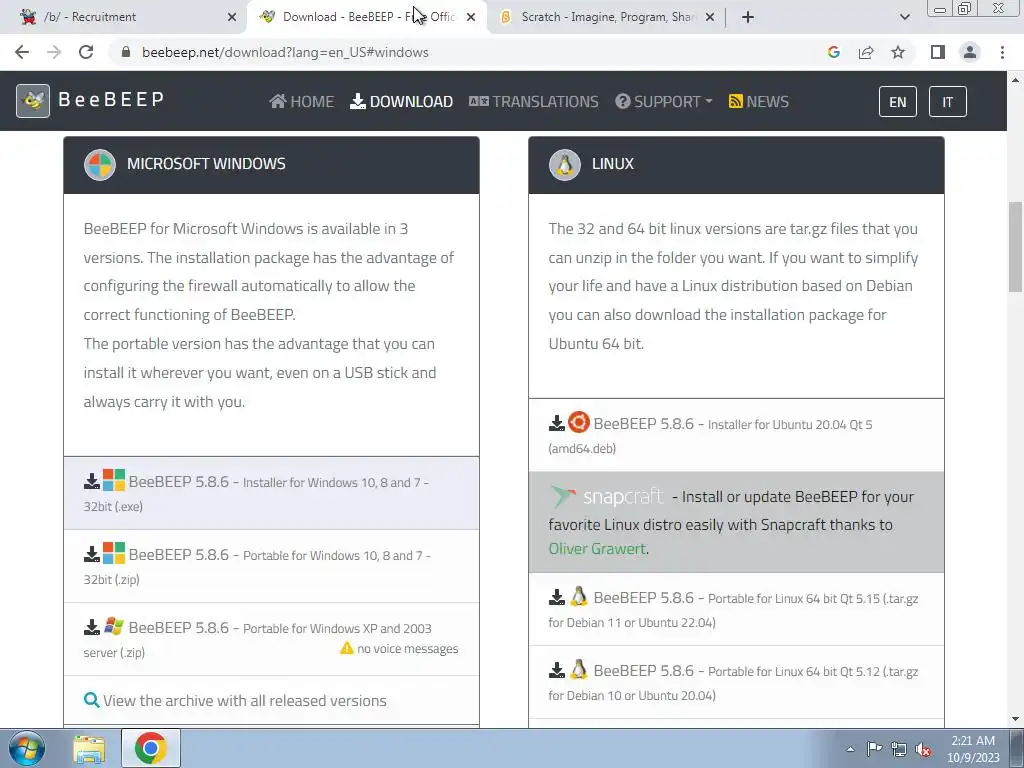The width and height of the screenshot is (1024, 768).
Task: Bookmark this page with the star icon
Action: tap(898, 52)
